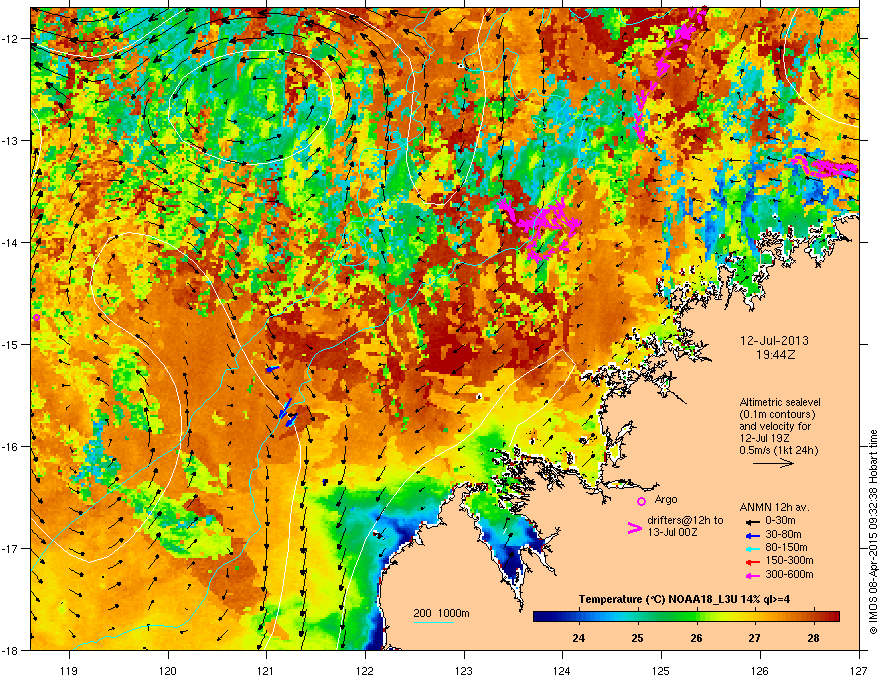Image resolution: width=880 pixels, height=680 pixels.
Task: Click the '0.5m/s (1kt 24h)' scale text
Action: tap(779, 450)
